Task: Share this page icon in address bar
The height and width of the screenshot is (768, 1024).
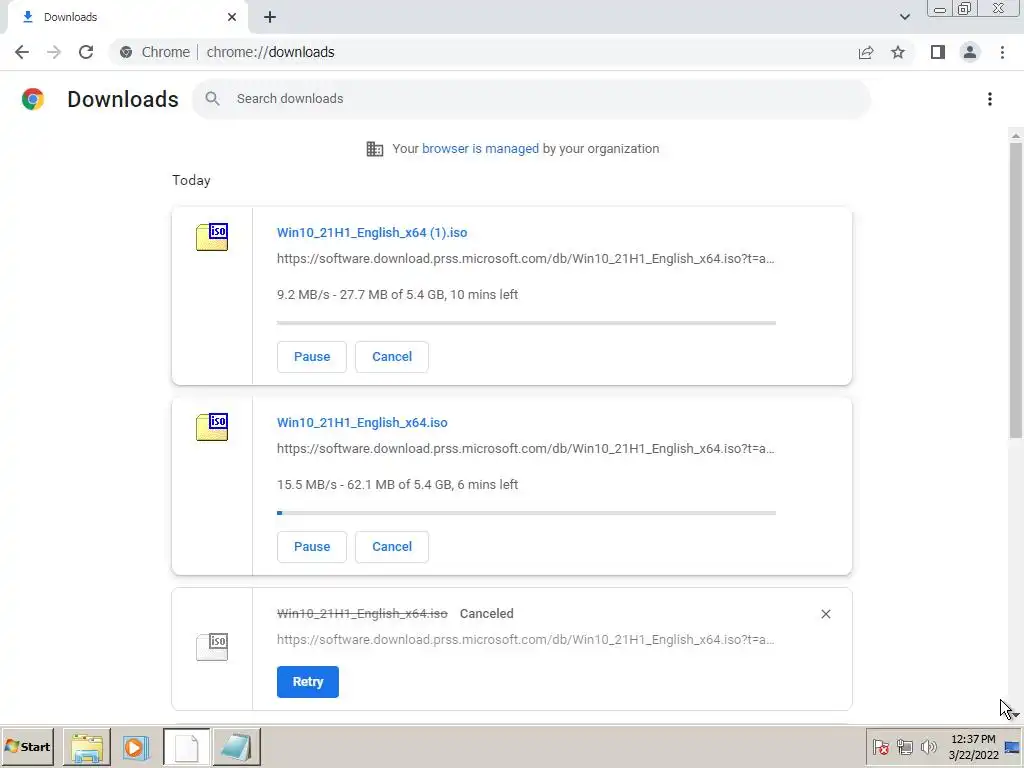Action: pos(866,52)
